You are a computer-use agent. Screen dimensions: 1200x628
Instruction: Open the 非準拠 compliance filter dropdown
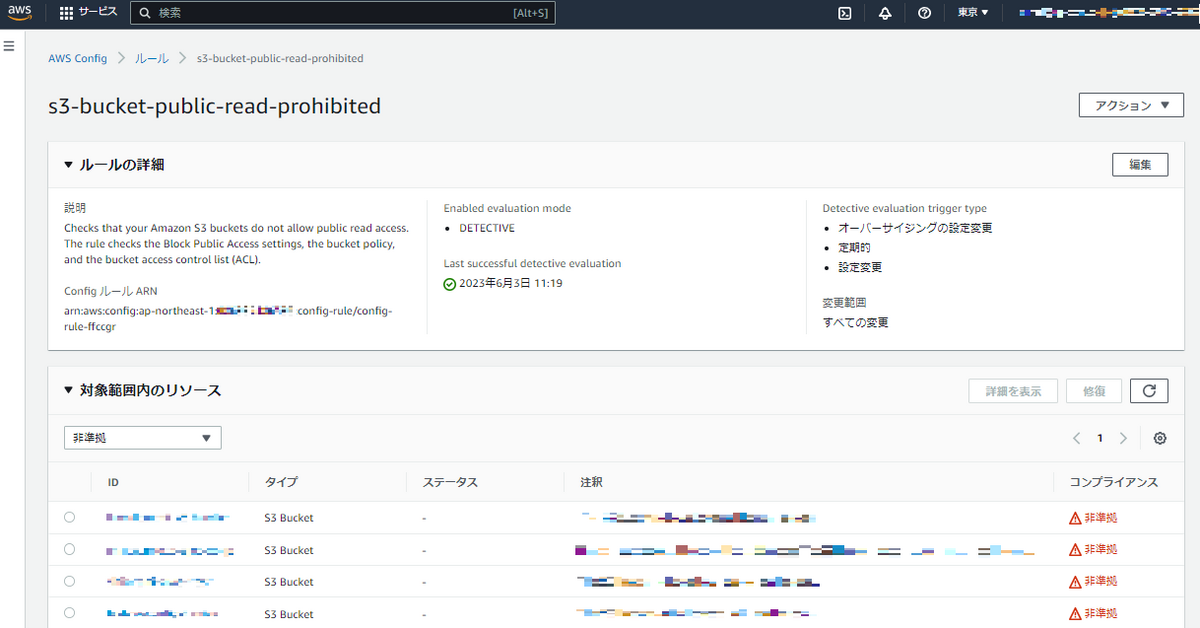(x=142, y=438)
